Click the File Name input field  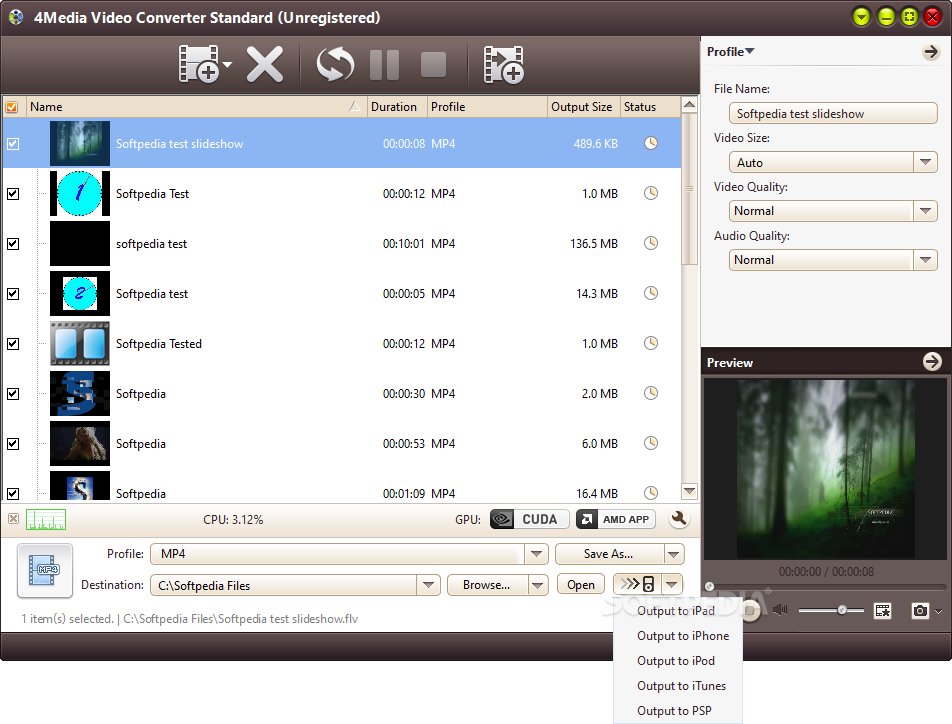tap(833, 114)
